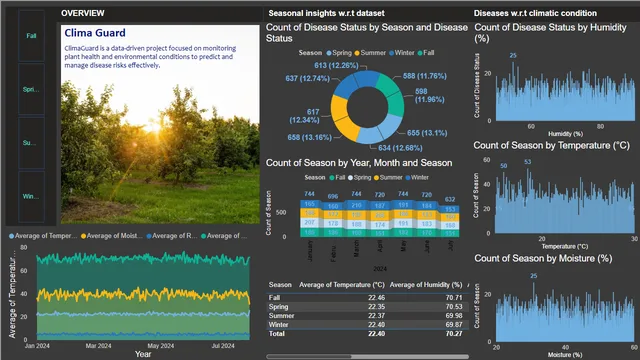Screen dimensions: 640x360
Task: Click the Fall dot in donut chart legend
Action: (x=420, y=53)
